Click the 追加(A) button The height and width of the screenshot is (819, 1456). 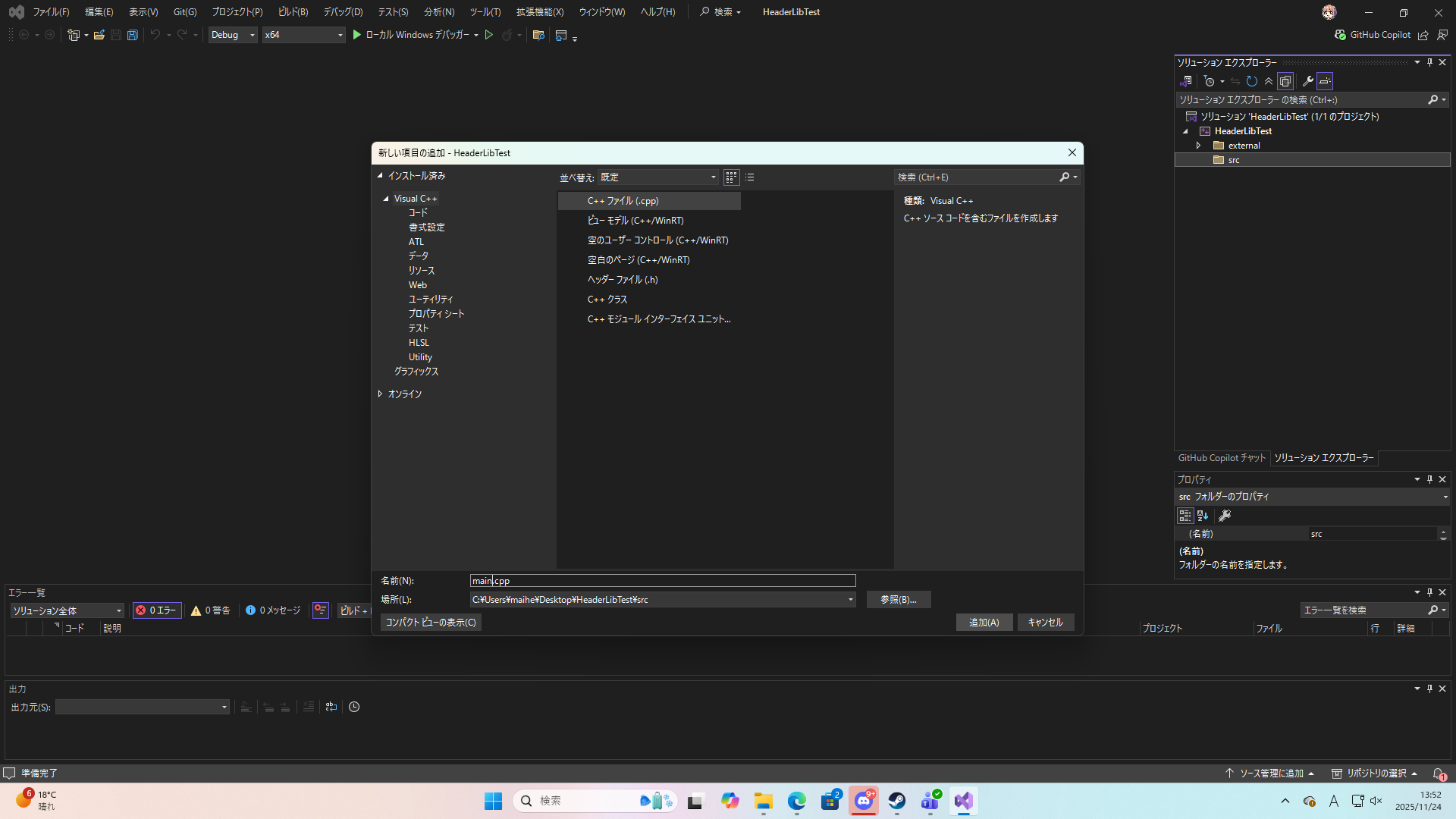[984, 623]
